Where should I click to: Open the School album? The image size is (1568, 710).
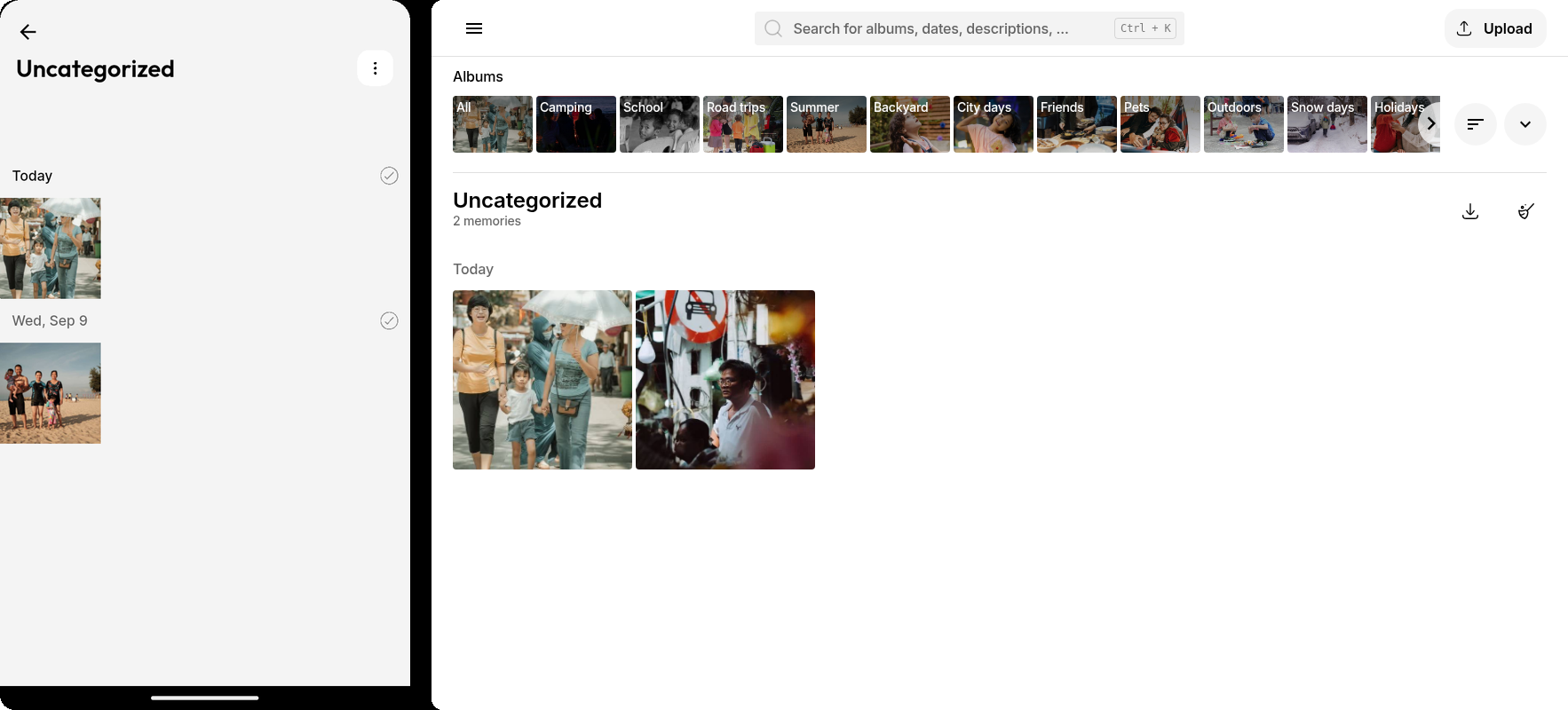click(x=660, y=124)
